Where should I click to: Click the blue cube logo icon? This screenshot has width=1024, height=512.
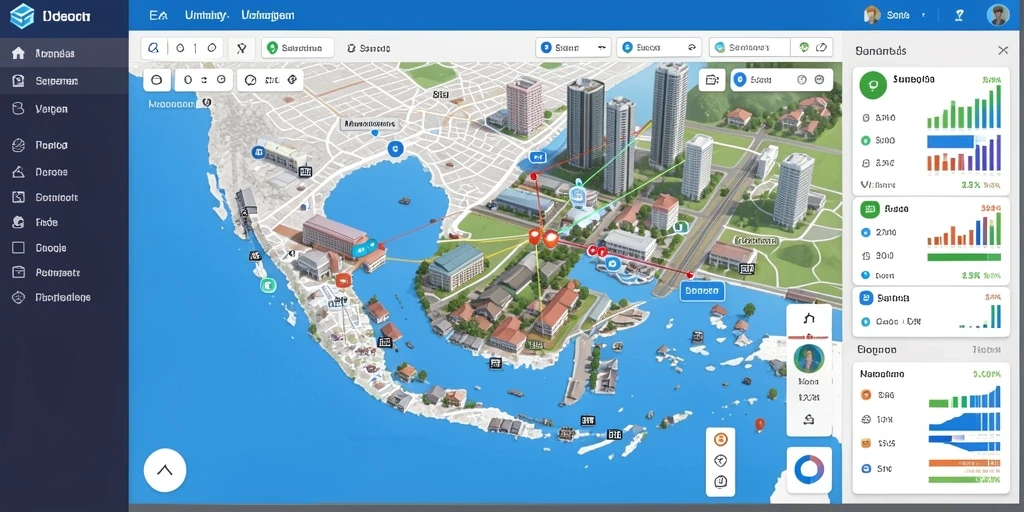(22, 16)
